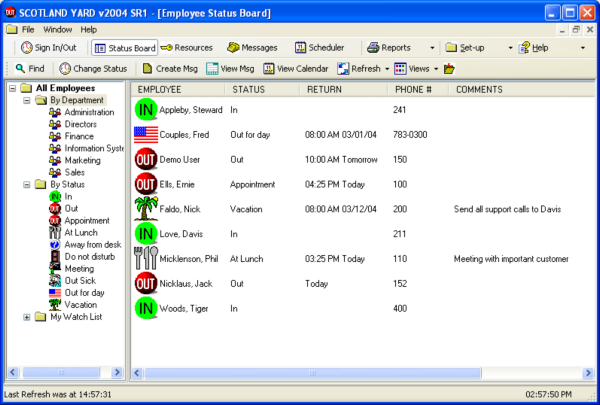This screenshot has width=600, height=405.
Task: Open the Help menu in menu bar
Action: 88,29
